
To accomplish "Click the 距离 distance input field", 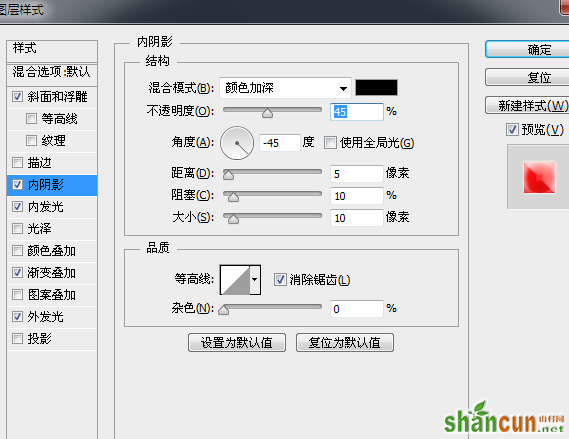I will pos(356,174).
